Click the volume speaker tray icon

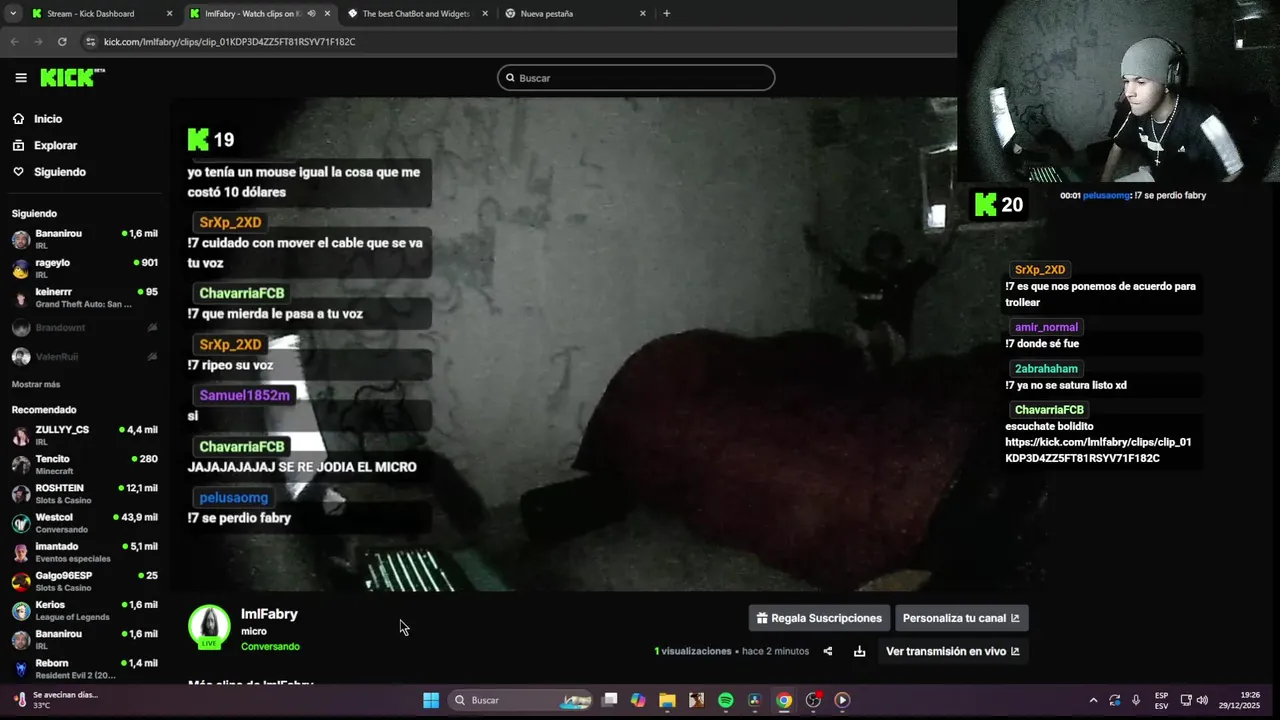pos(1202,700)
